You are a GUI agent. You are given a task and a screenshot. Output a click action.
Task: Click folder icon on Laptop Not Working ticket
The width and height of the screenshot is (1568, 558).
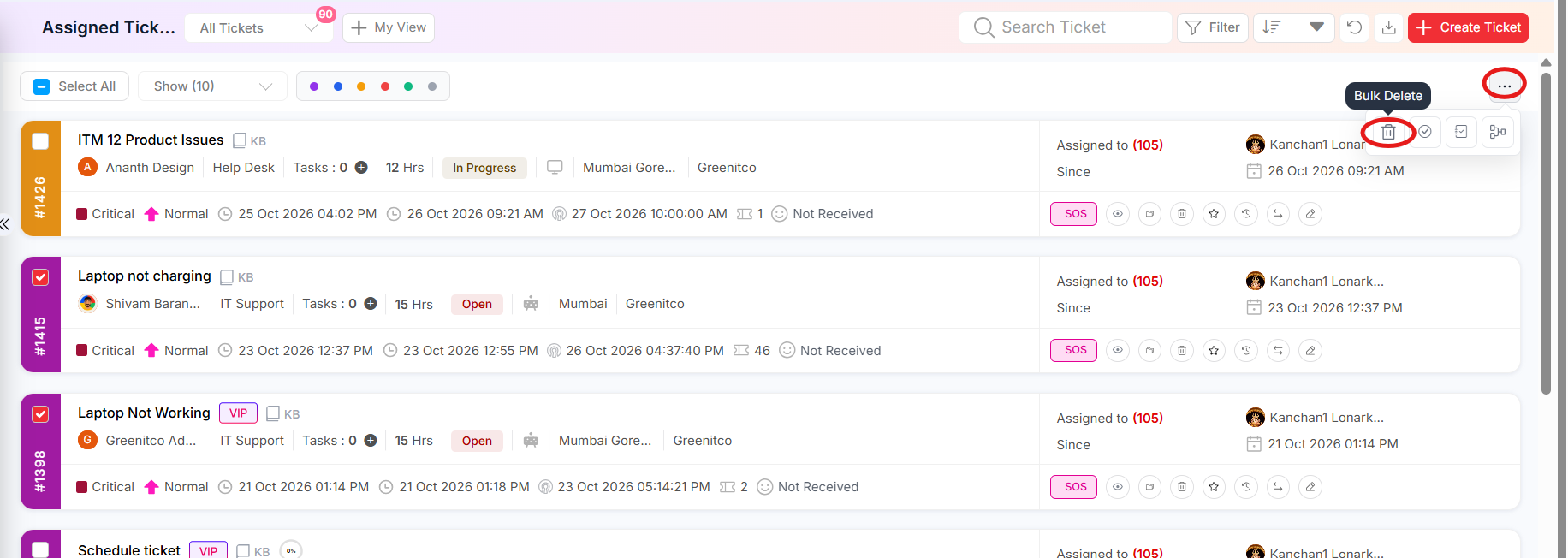tap(1149, 487)
